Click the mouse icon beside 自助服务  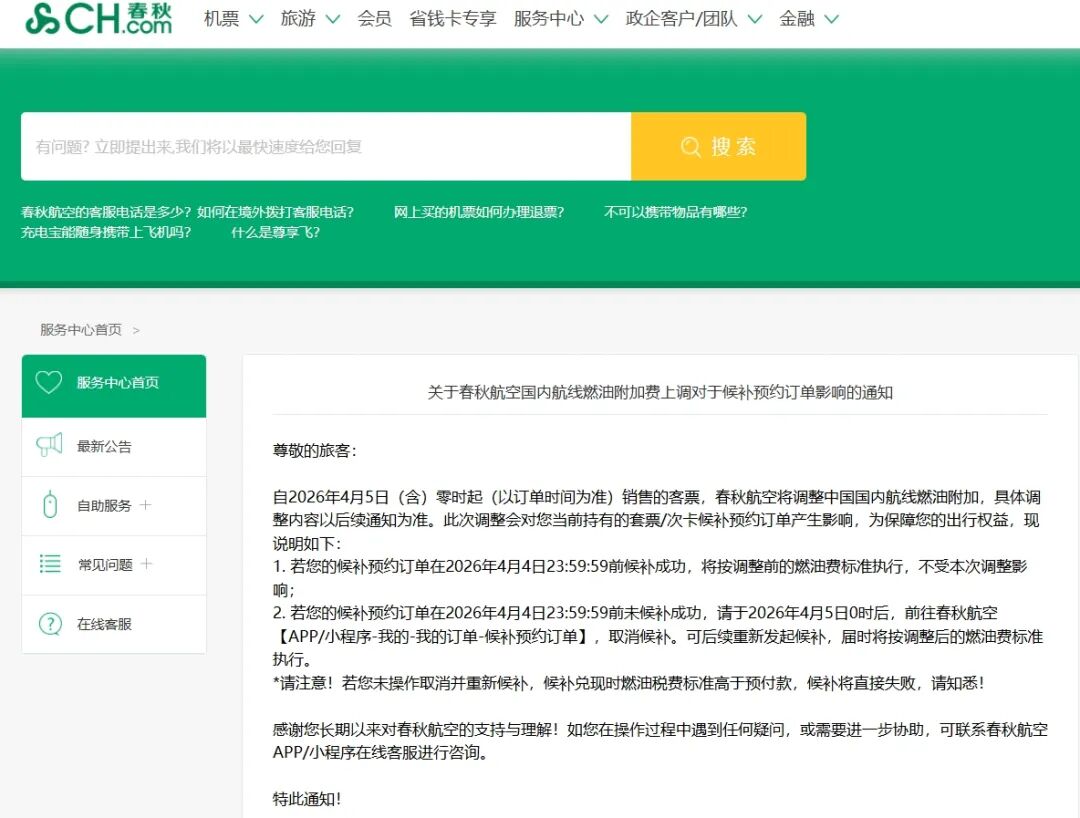(50, 505)
